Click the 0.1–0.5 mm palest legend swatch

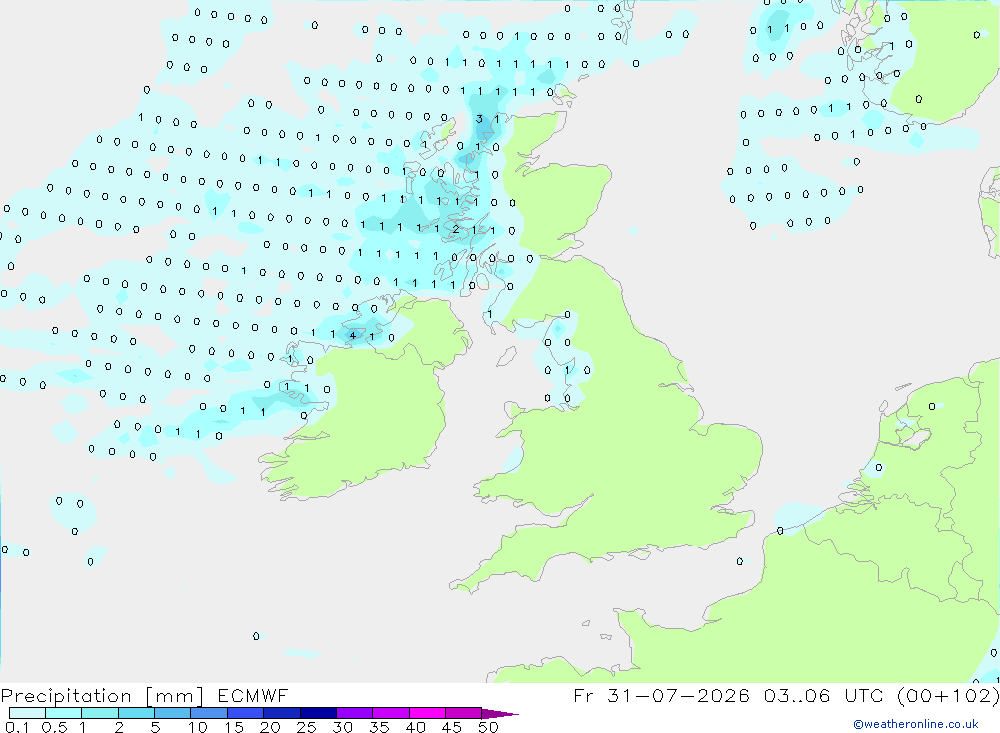(x=27, y=713)
